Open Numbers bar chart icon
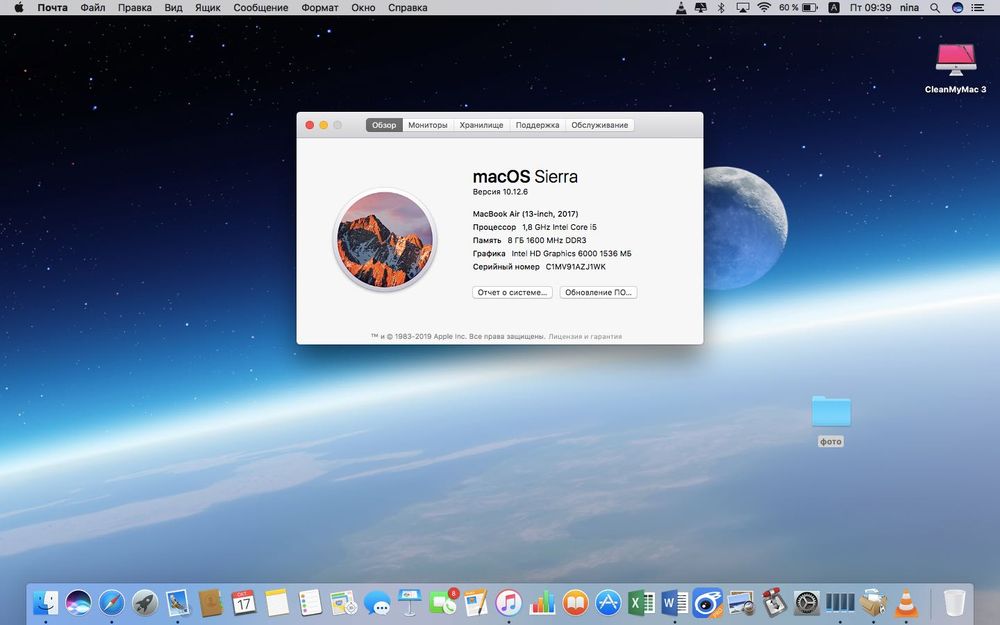Viewport: 1000px width, 625px height. point(542,602)
